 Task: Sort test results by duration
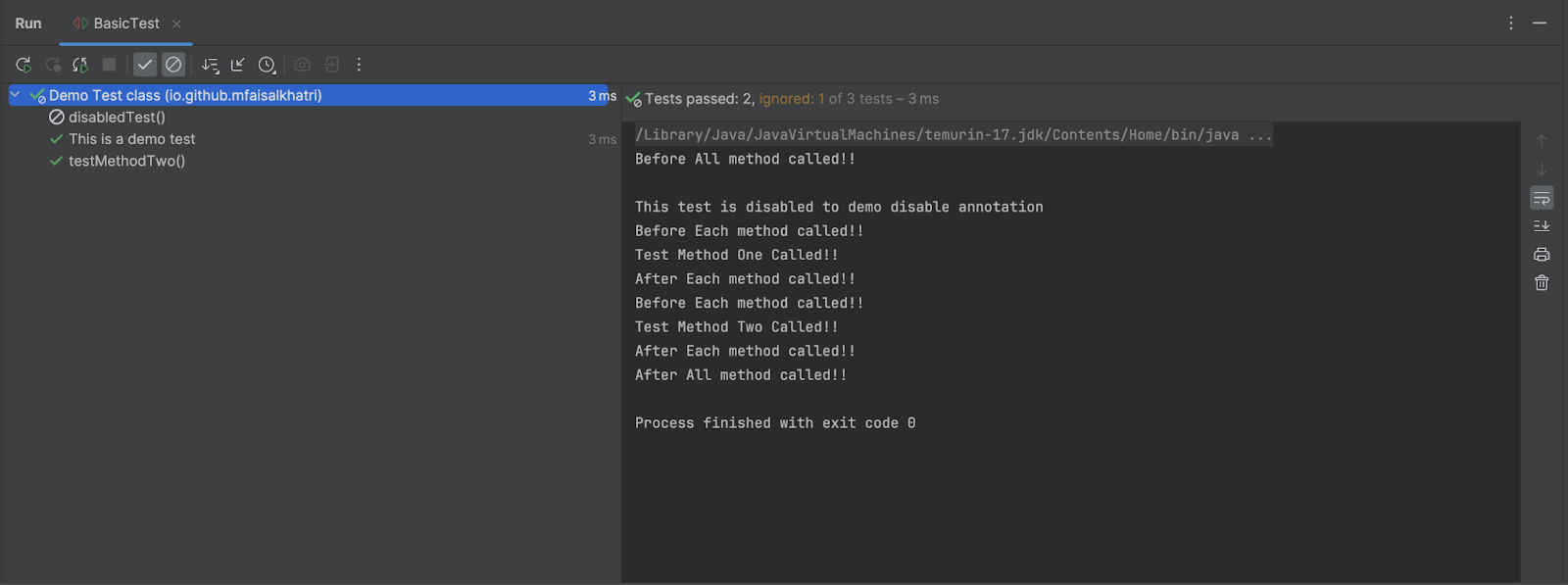[x=209, y=64]
